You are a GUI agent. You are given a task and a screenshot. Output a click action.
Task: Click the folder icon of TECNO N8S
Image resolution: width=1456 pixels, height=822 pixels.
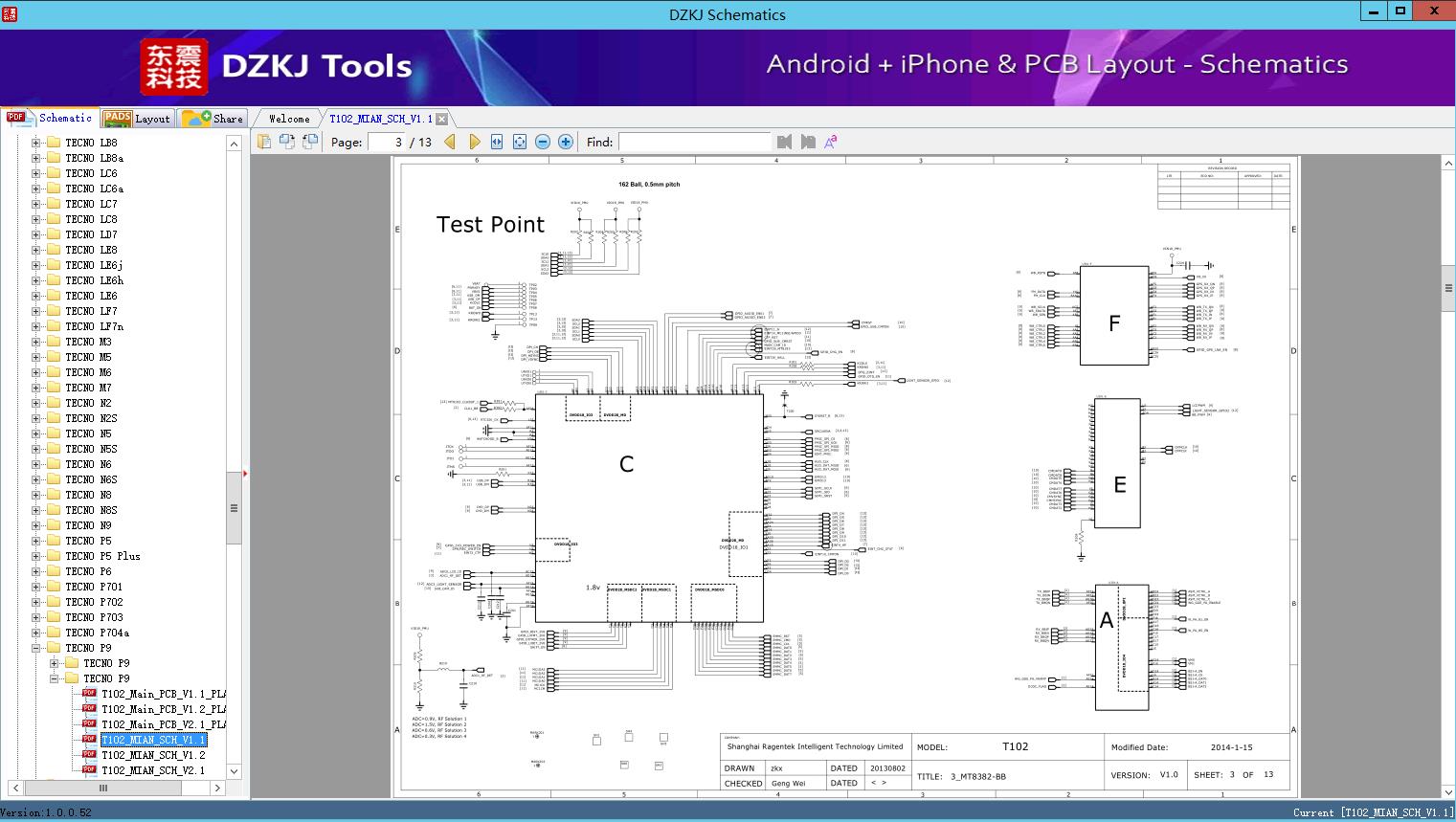click(54, 510)
